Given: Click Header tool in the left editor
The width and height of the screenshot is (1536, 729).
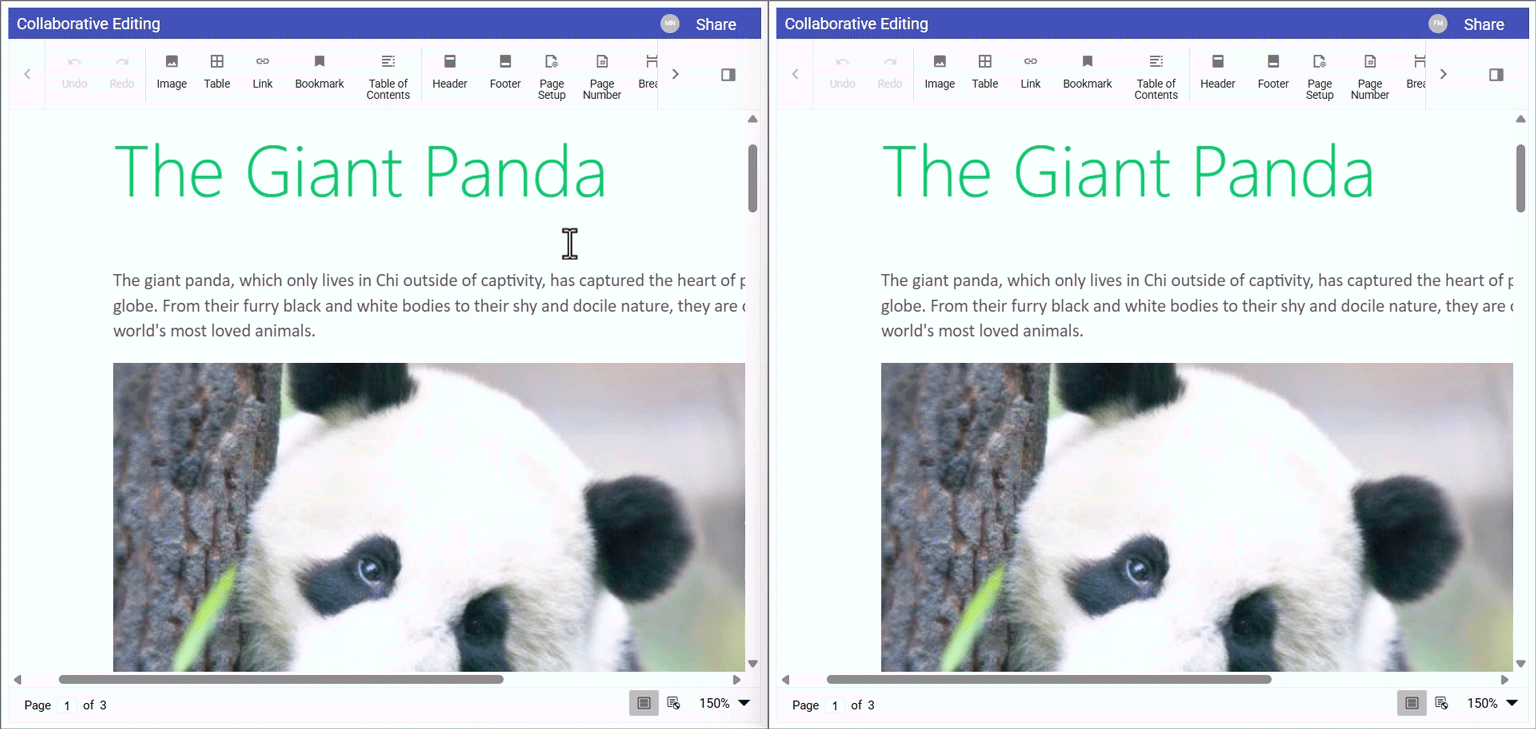Looking at the screenshot, I should coord(449,72).
